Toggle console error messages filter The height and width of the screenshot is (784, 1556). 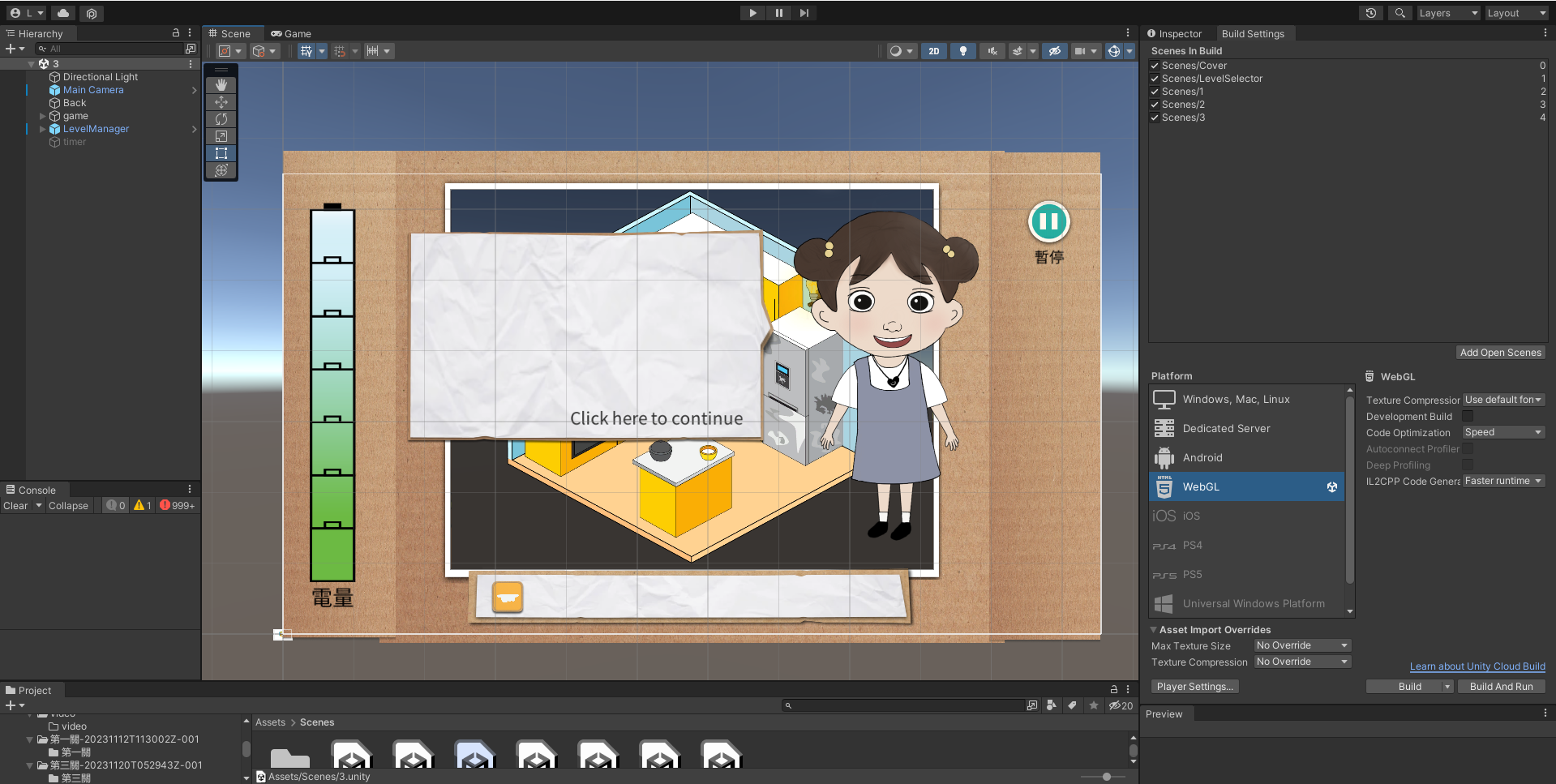(x=177, y=505)
